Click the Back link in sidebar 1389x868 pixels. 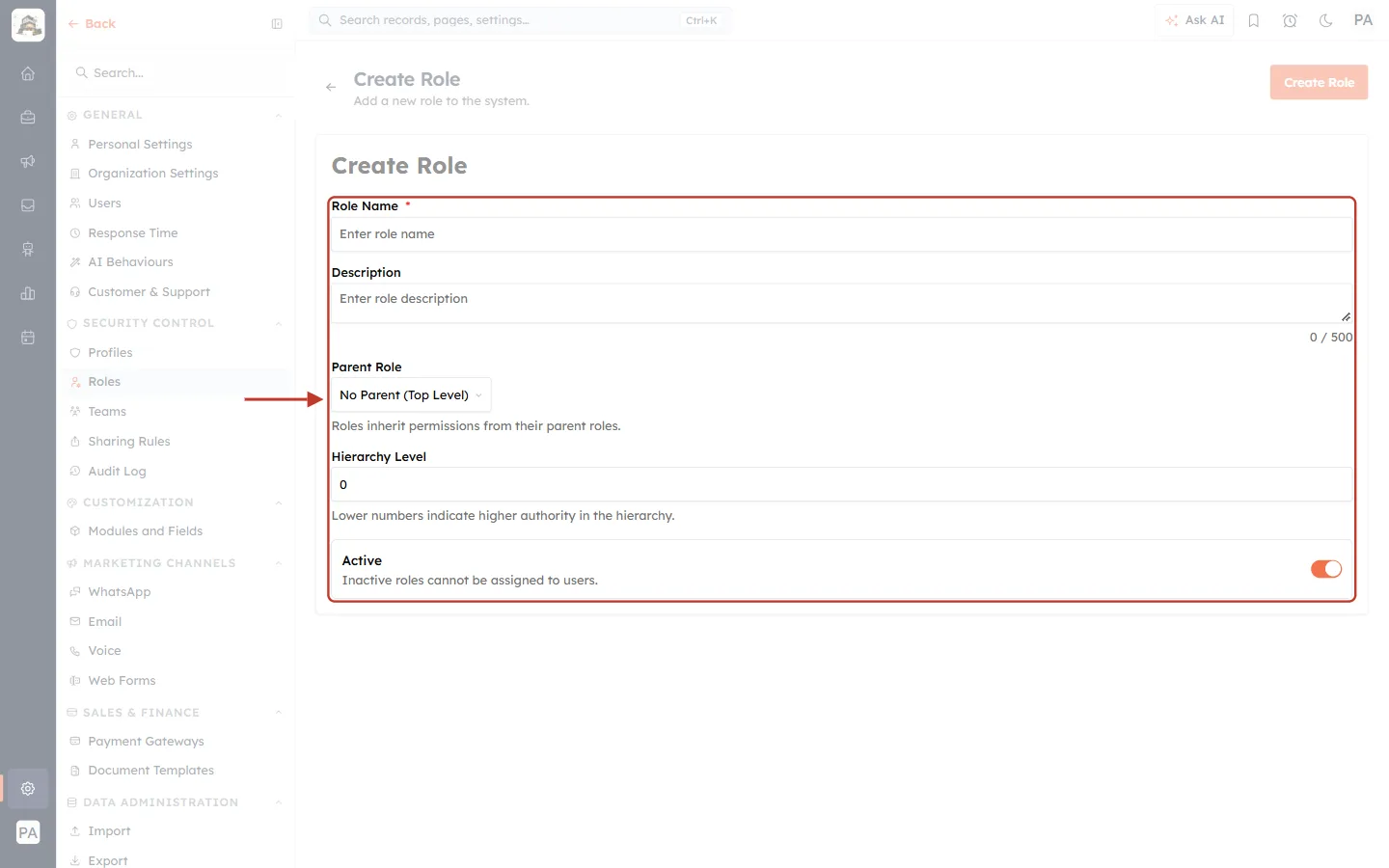(92, 24)
